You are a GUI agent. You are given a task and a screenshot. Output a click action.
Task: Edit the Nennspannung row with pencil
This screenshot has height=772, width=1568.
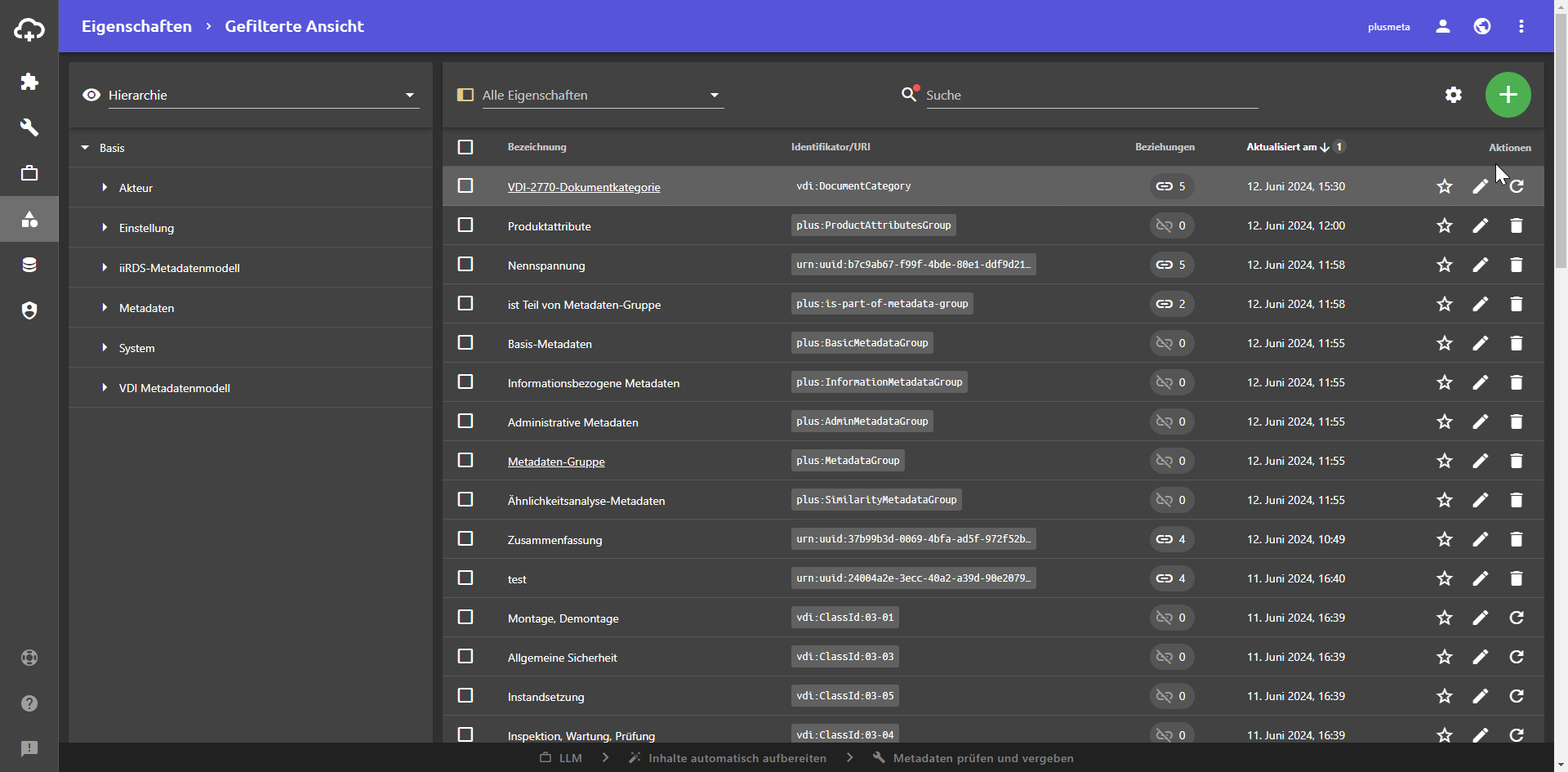[x=1481, y=265]
